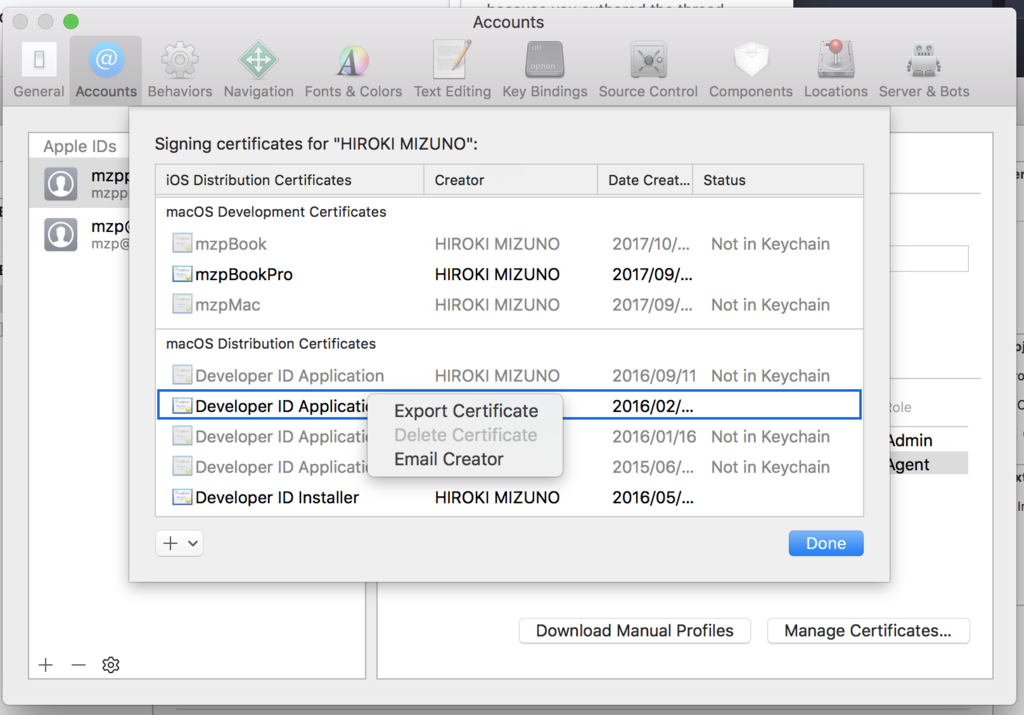Click macOS Distribution Certificates group header
This screenshot has width=1024, height=715.
pos(271,344)
